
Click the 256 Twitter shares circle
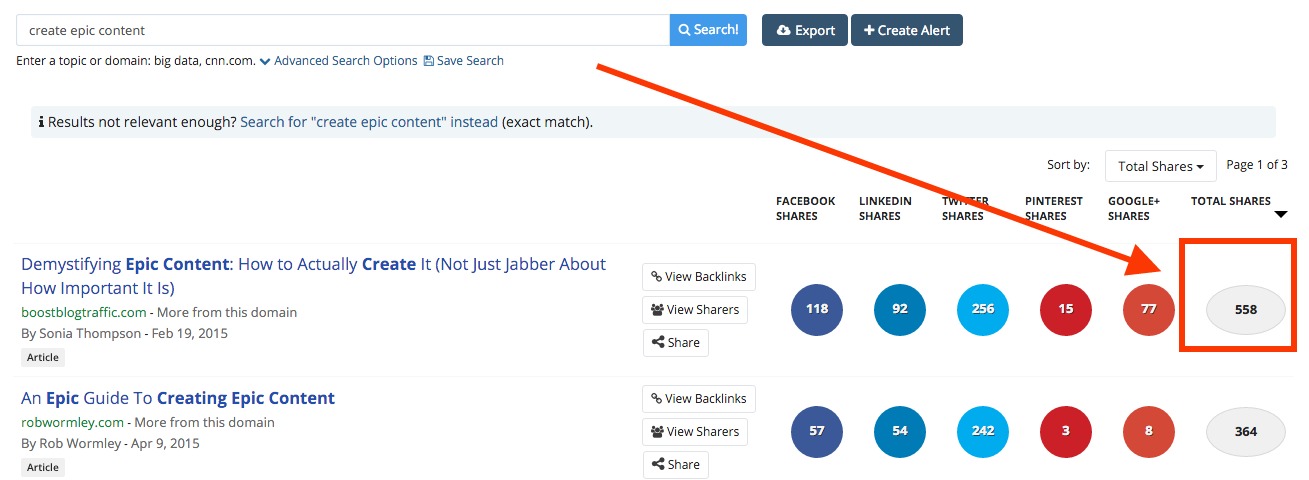point(983,309)
